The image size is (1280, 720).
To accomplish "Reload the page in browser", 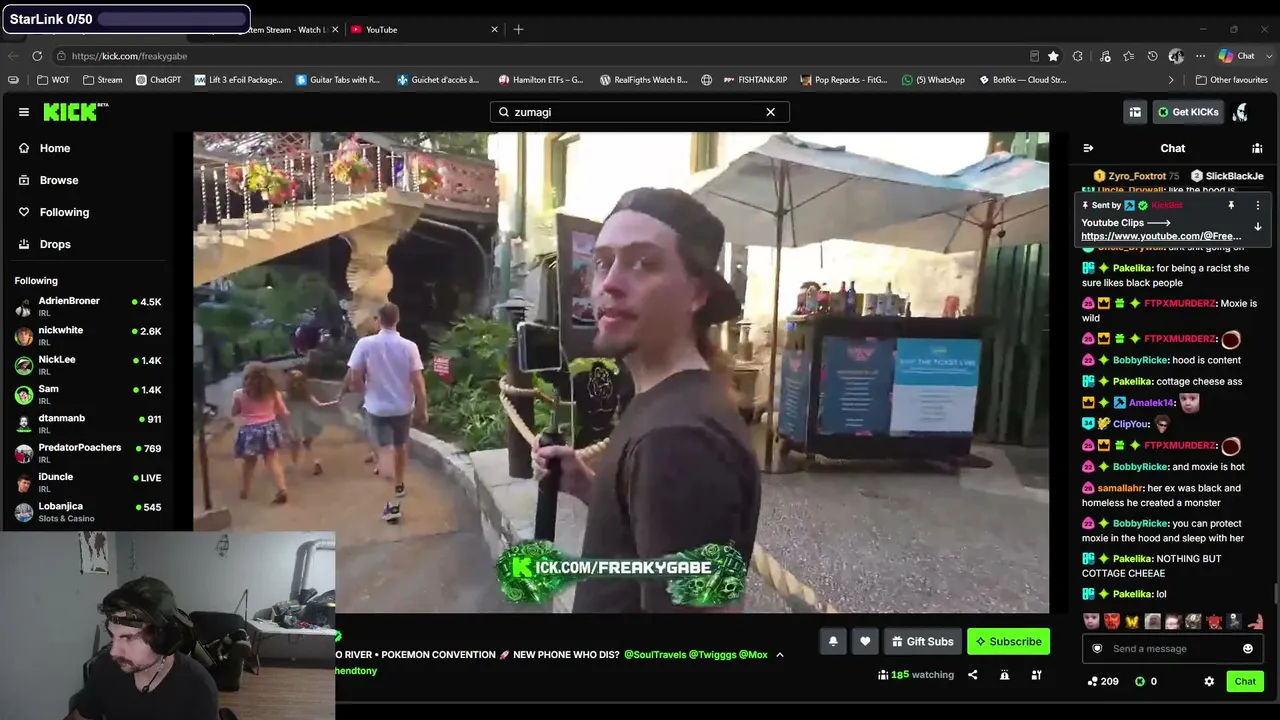I will (x=37, y=56).
